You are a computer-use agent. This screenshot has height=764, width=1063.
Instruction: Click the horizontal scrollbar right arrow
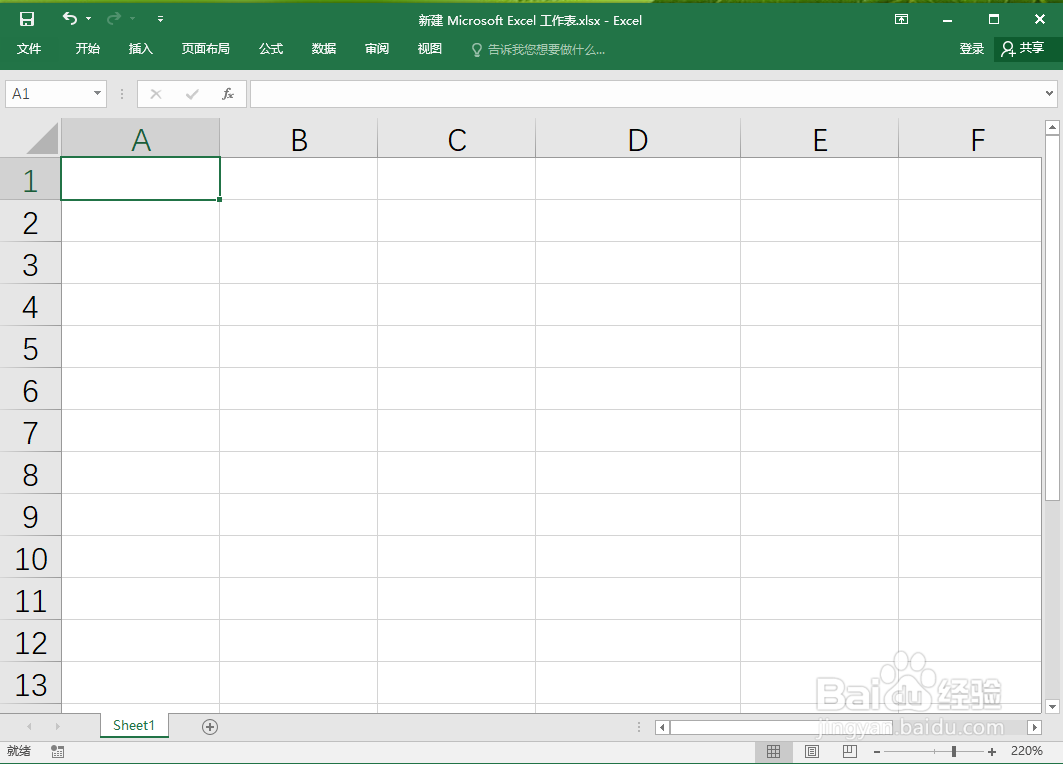coord(1035,727)
